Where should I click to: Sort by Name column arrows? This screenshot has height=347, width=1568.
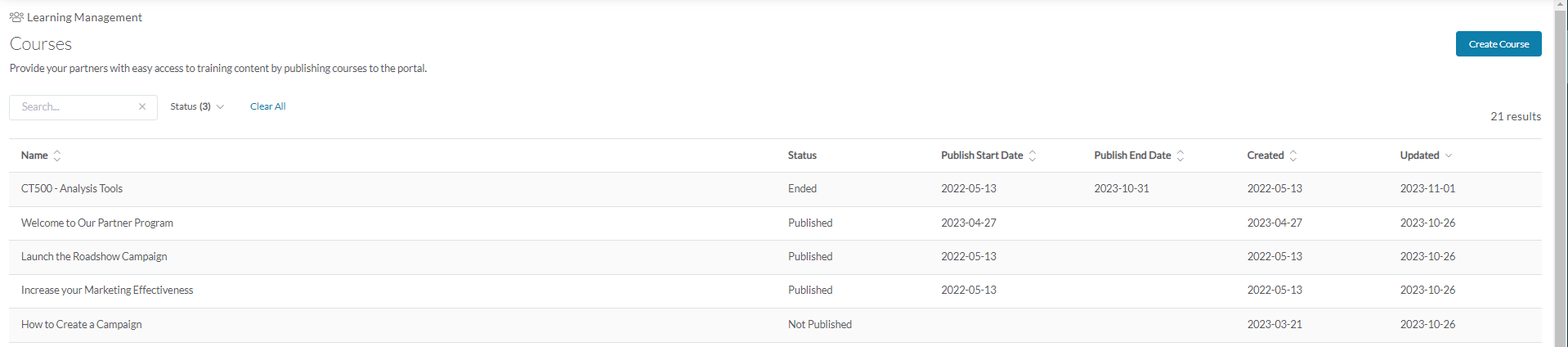[x=57, y=155]
